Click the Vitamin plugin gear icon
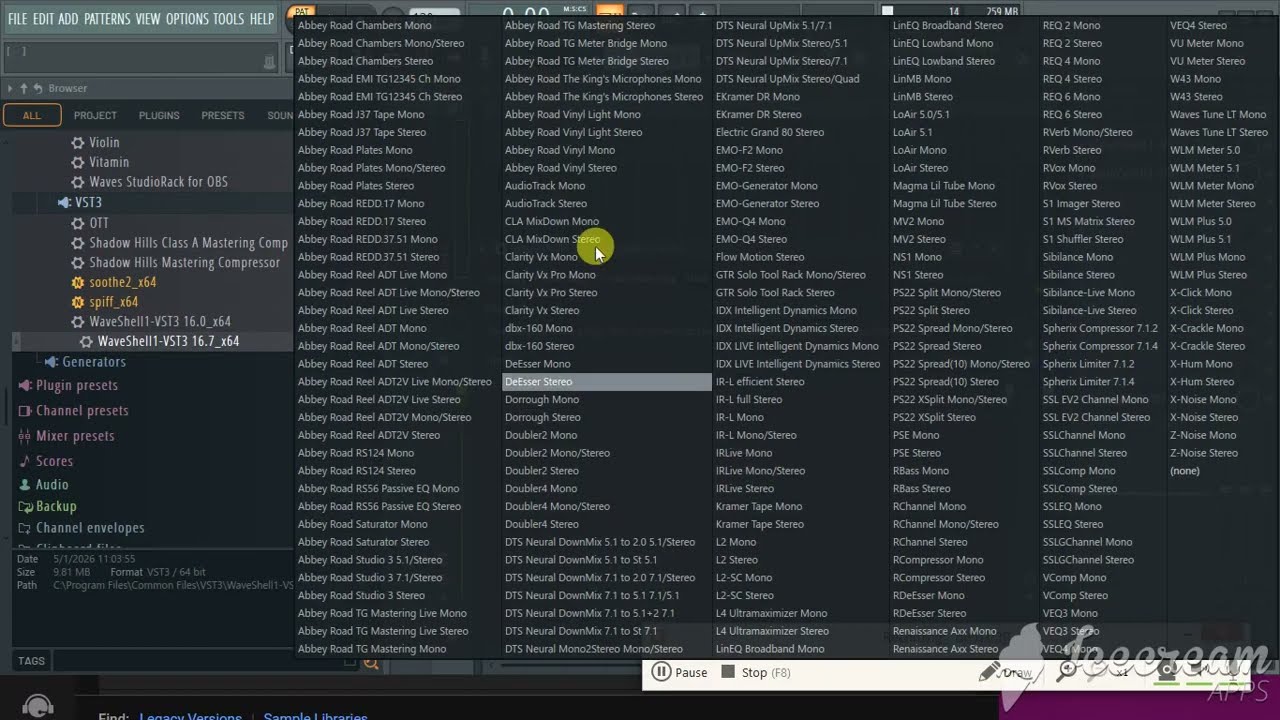Screen dimensions: 1280x720 tap(77, 162)
